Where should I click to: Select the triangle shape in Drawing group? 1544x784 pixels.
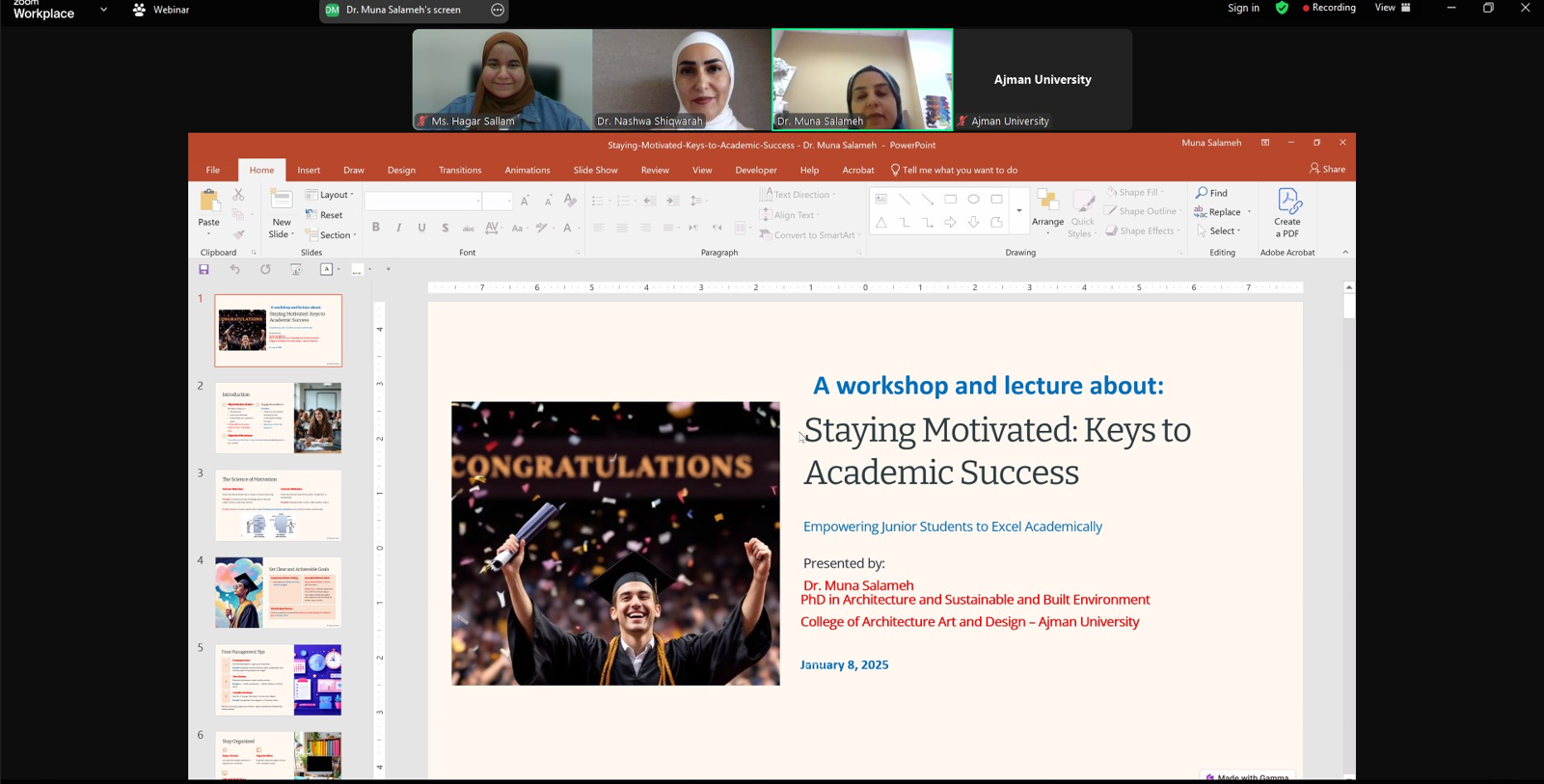(x=881, y=223)
